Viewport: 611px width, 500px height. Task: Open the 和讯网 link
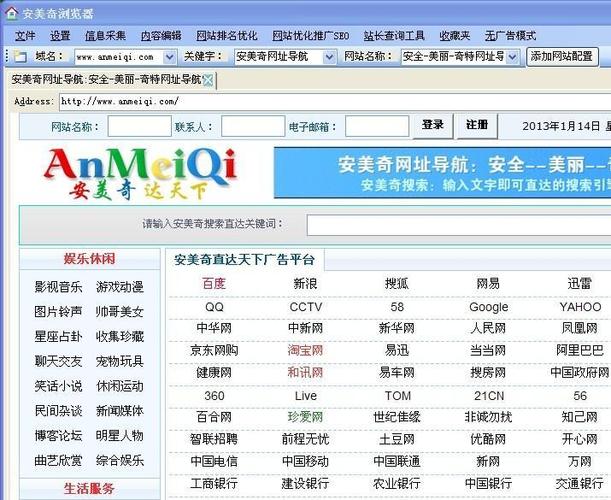(305, 373)
